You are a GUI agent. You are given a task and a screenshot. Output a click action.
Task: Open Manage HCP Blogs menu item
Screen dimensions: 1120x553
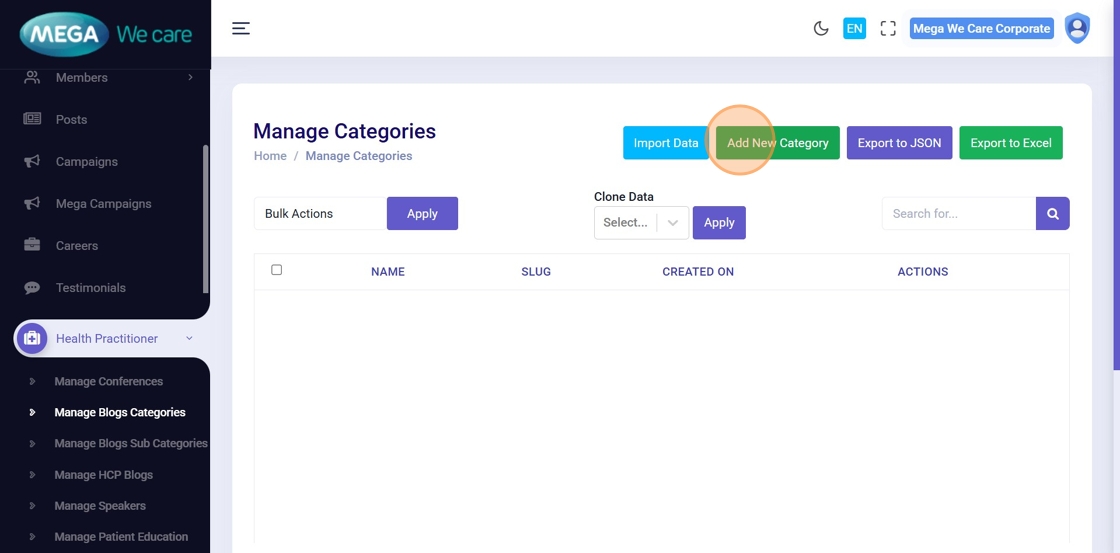pos(103,474)
